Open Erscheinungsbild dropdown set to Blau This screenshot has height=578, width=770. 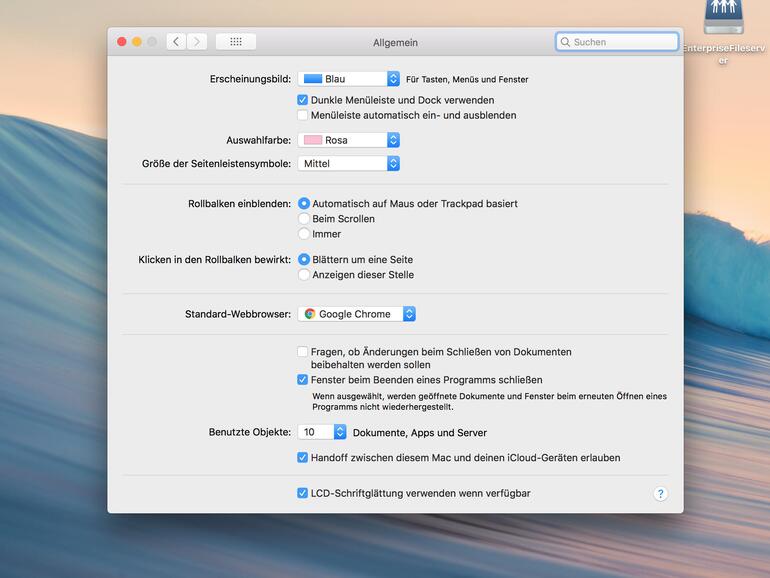point(349,79)
